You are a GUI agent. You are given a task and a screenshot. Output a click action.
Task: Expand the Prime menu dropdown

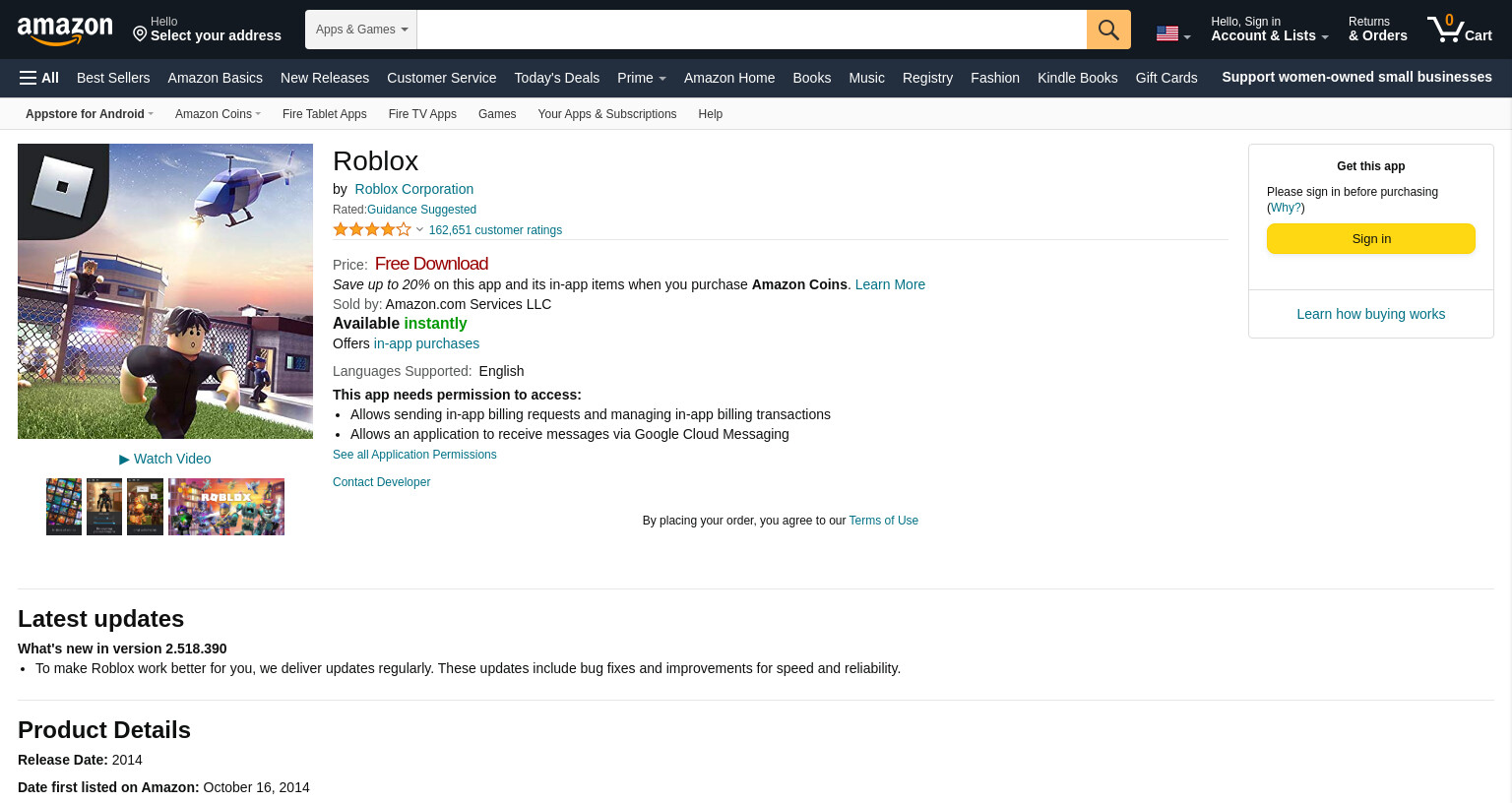[641, 78]
